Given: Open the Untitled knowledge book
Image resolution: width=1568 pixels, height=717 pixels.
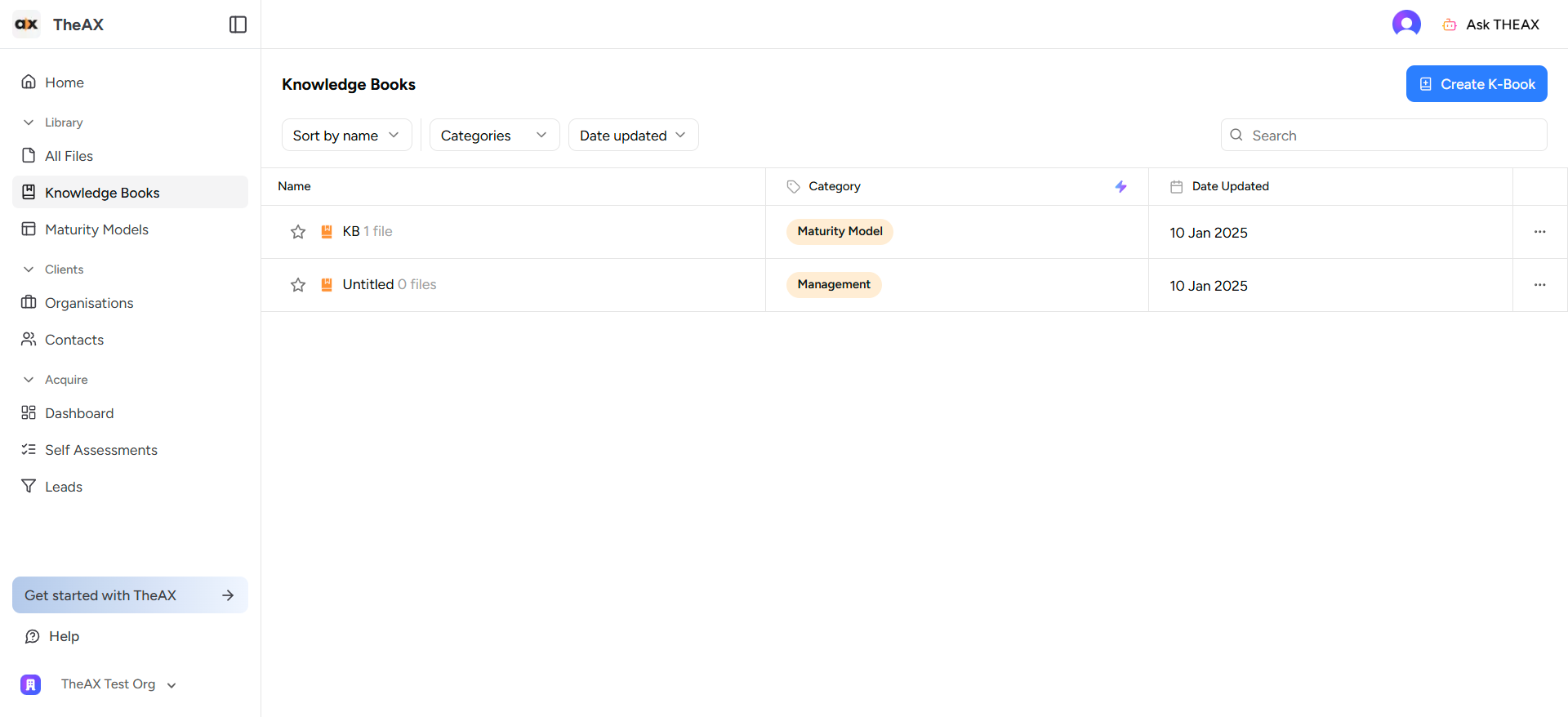Looking at the screenshot, I should point(368,284).
